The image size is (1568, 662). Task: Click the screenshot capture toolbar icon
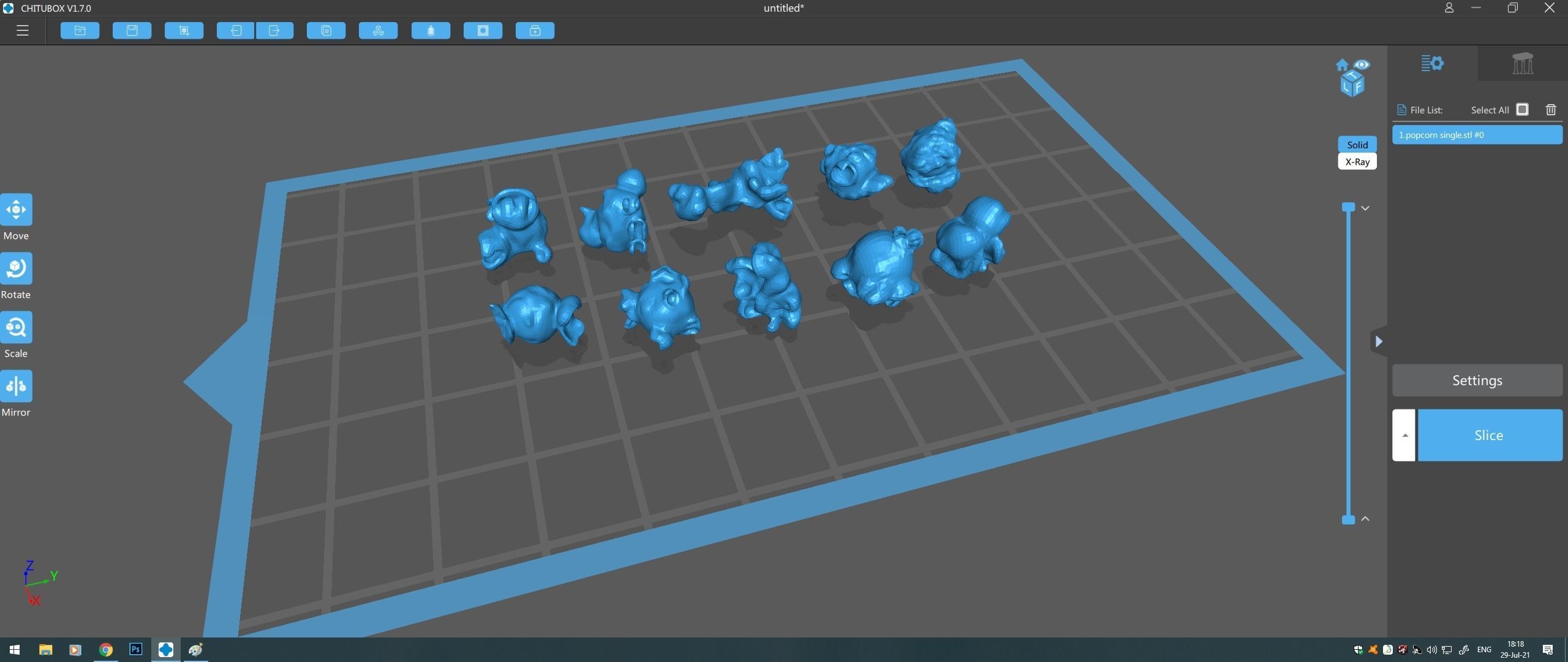point(184,31)
